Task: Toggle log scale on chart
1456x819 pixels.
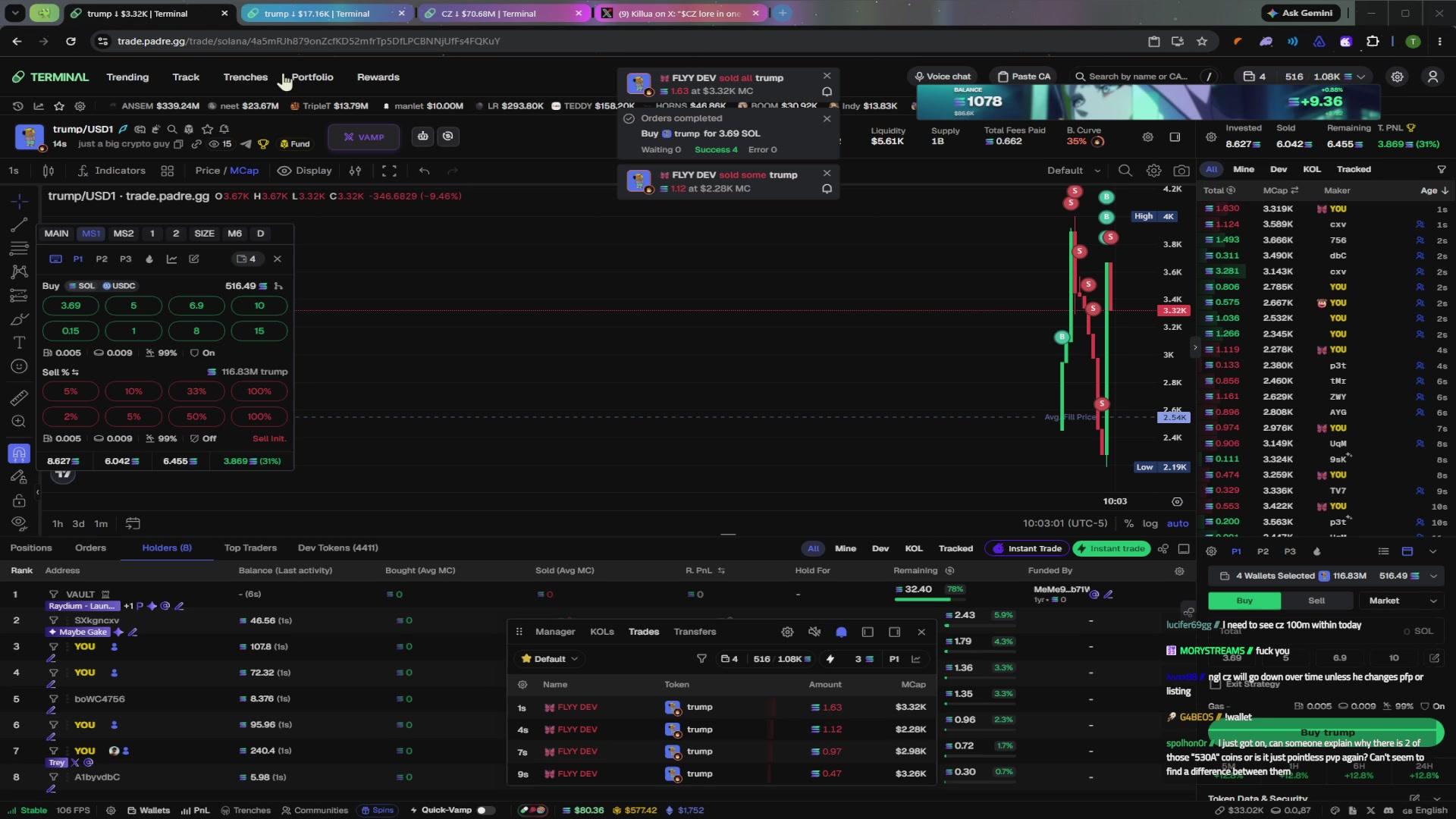Action: (1150, 523)
